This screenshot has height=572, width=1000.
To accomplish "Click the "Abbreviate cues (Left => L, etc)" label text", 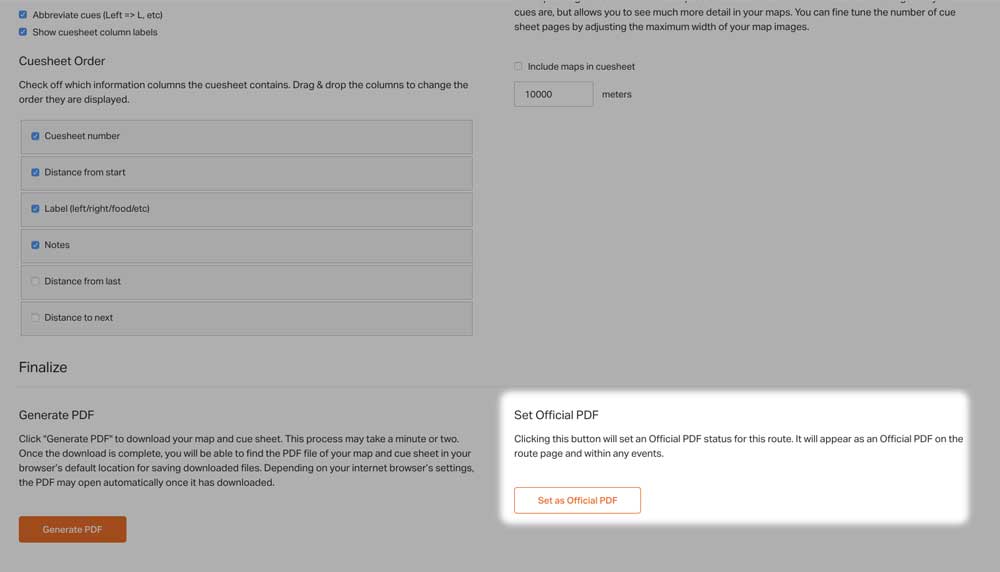I will point(98,15).
